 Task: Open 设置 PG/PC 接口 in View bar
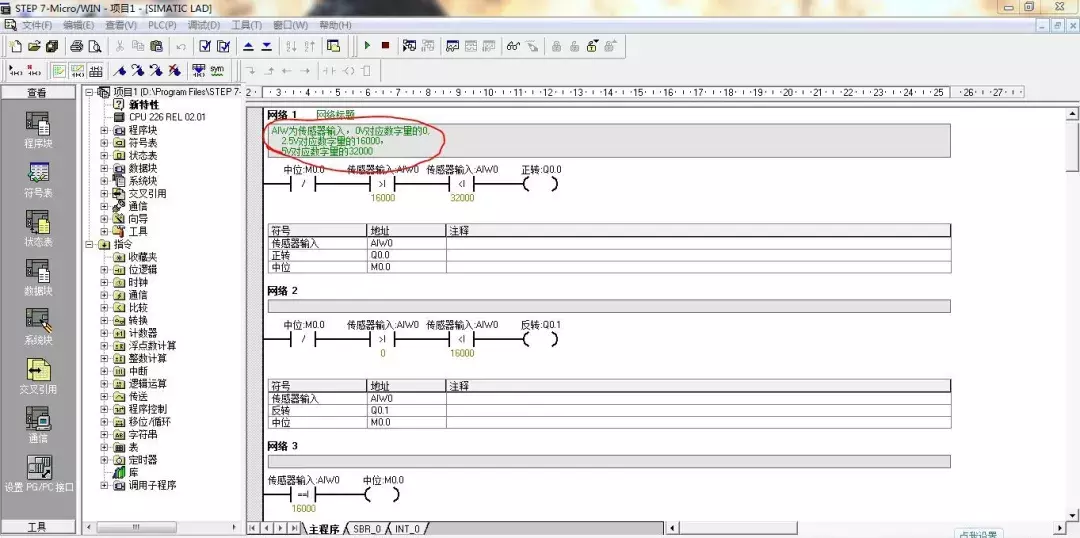click(x=39, y=474)
